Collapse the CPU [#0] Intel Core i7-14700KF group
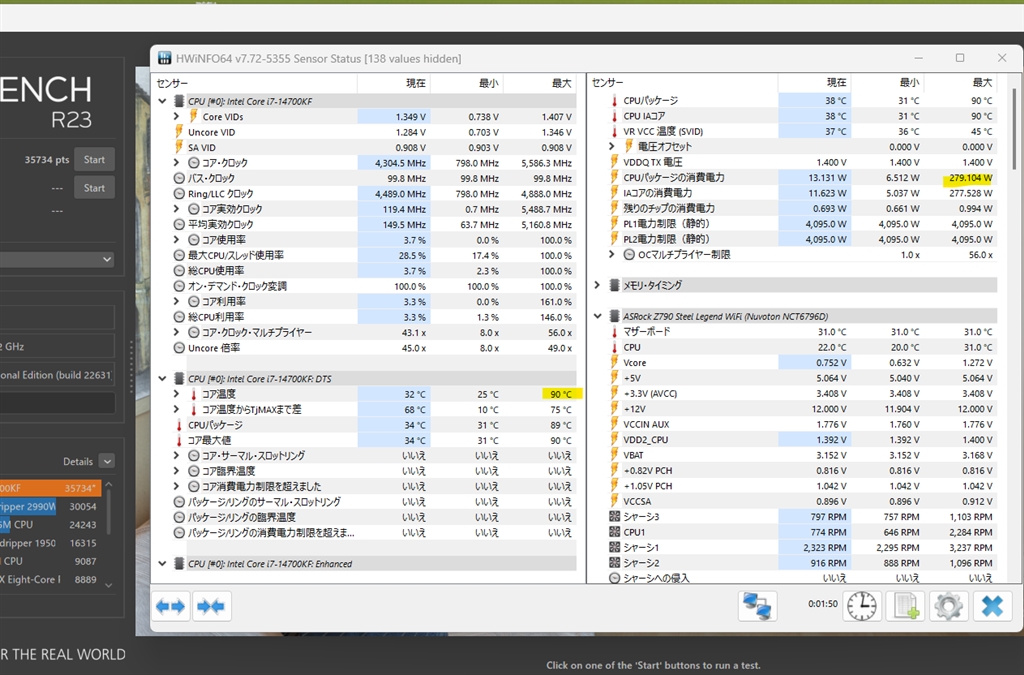 (x=162, y=101)
